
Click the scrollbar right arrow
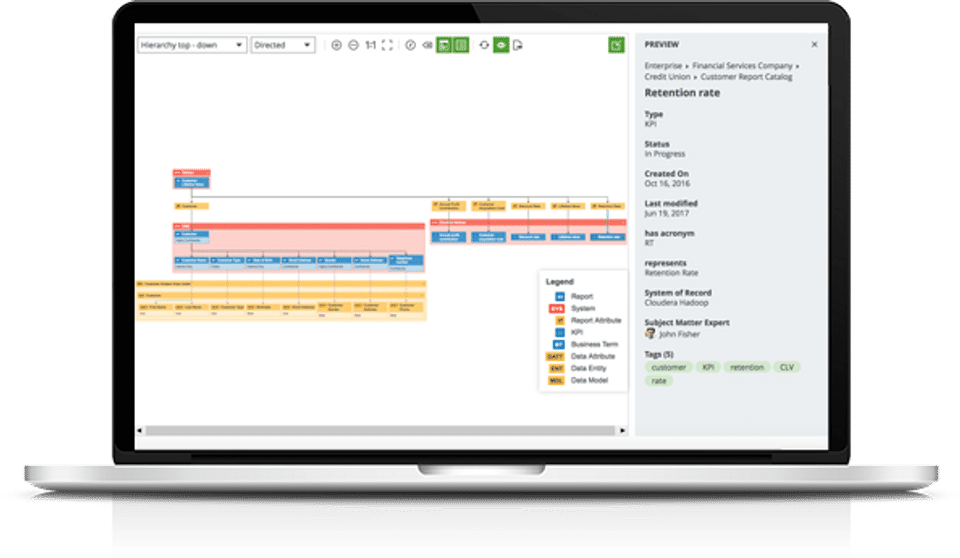click(623, 431)
